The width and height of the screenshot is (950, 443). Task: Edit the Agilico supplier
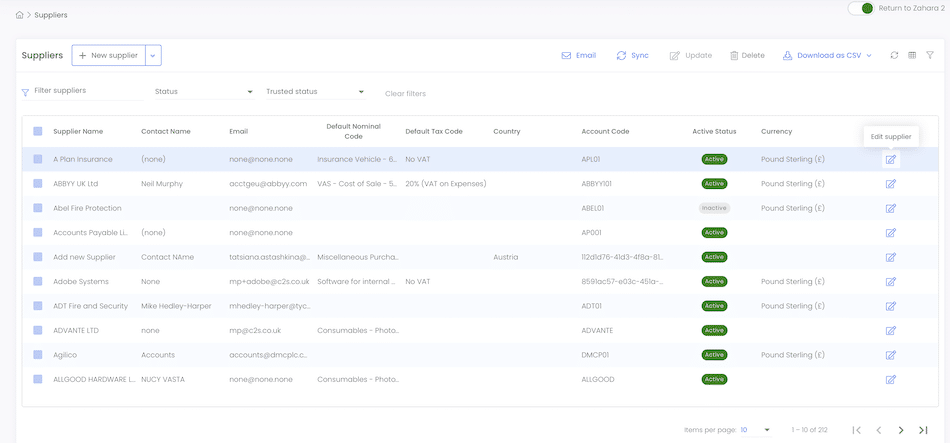(891, 355)
